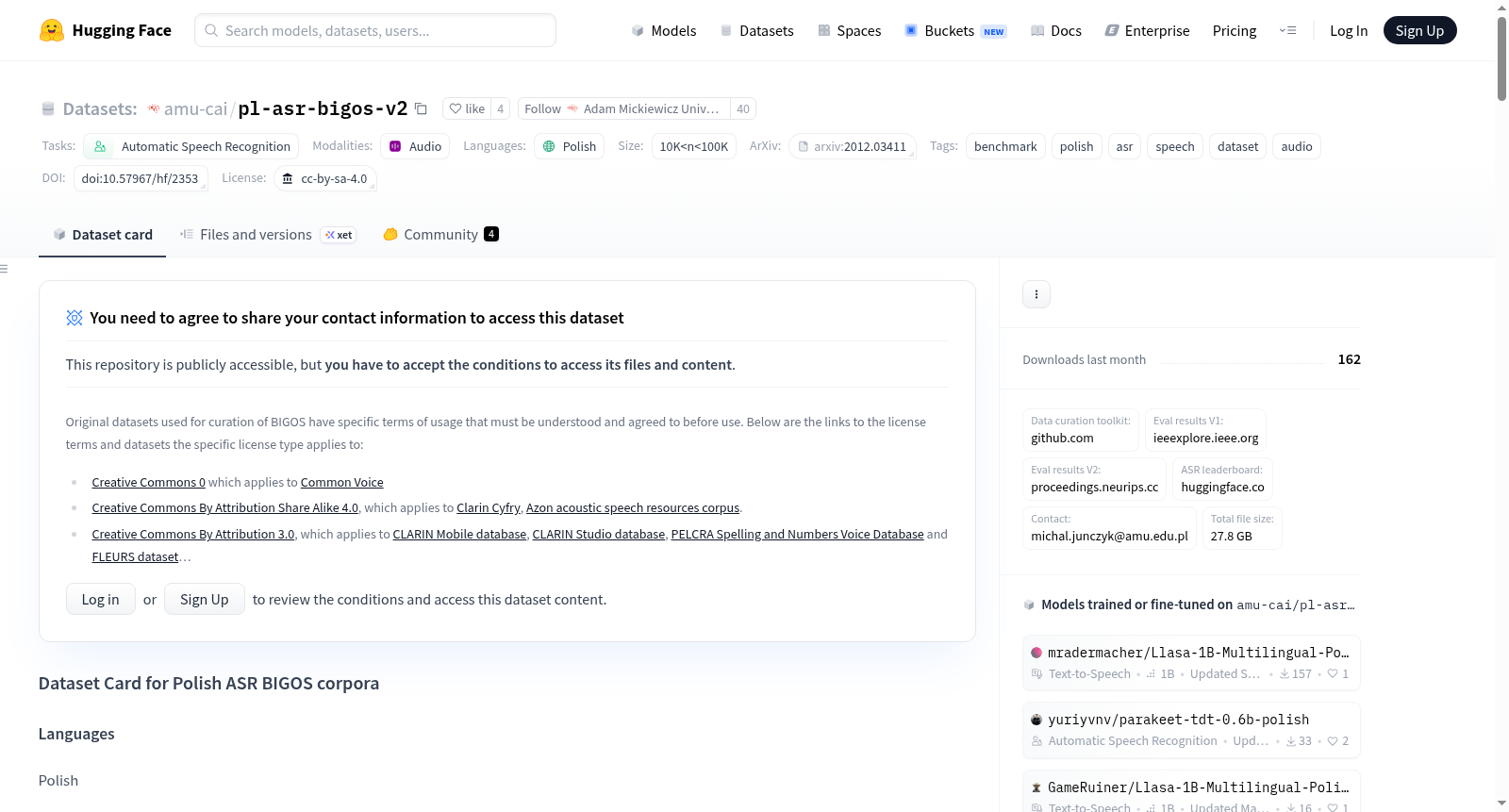Click the like count 4
The width and height of the screenshot is (1509, 812).
(x=500, y=108)
